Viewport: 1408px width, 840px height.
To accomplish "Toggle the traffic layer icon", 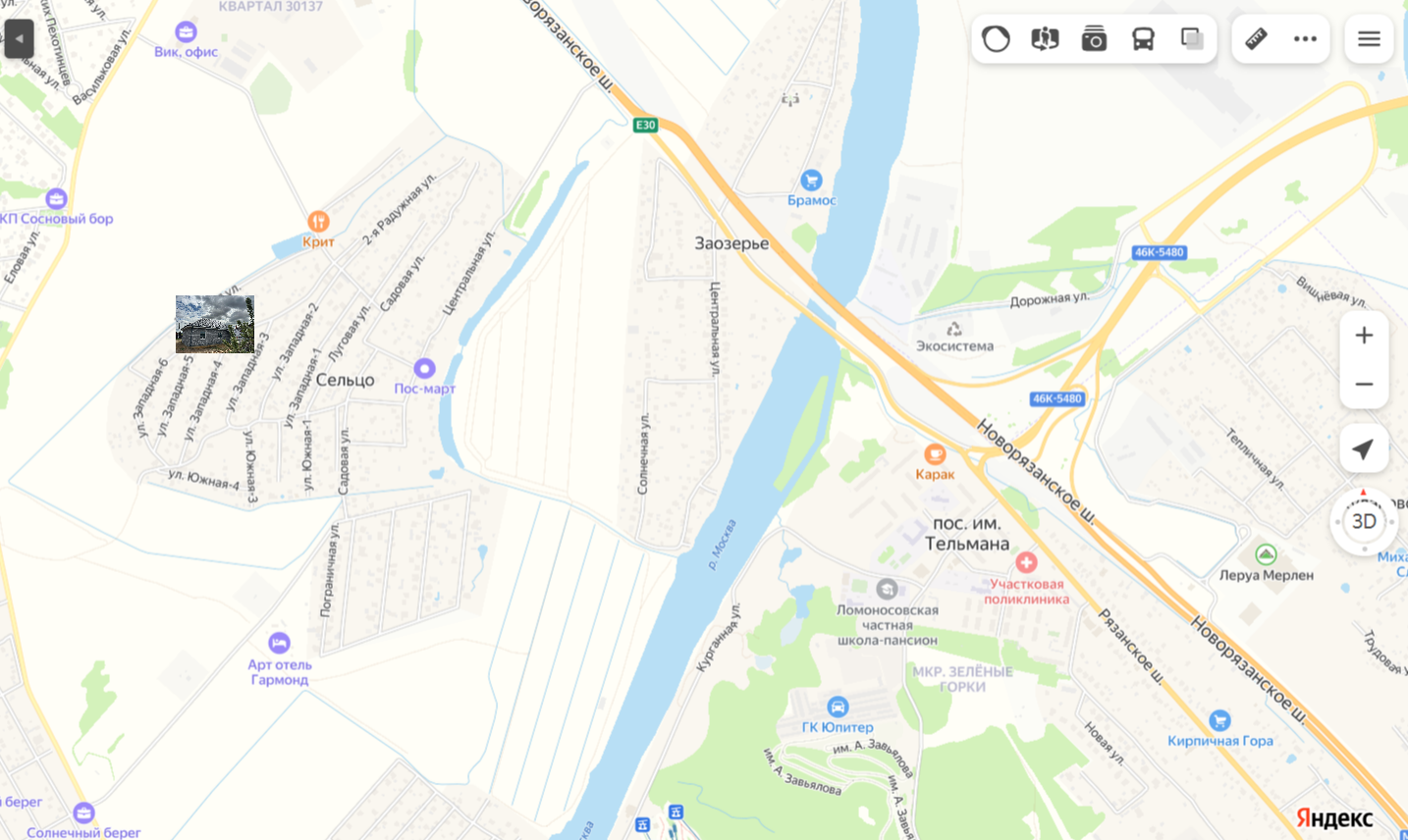I will click(x=996, y=39).
